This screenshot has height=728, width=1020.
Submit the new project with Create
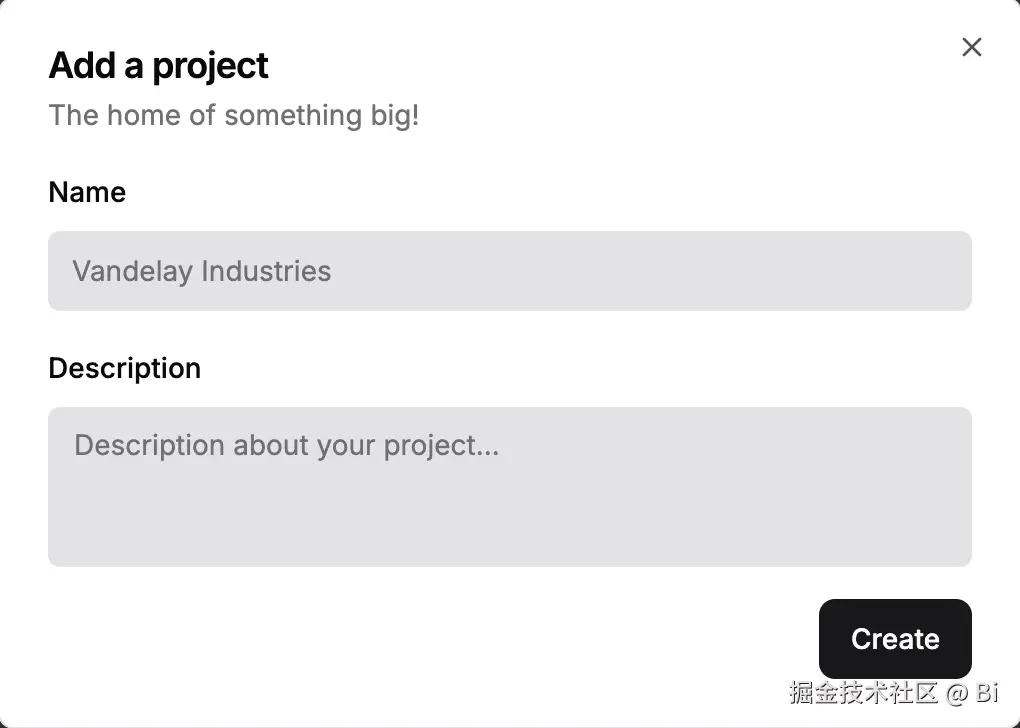point(895,639)
